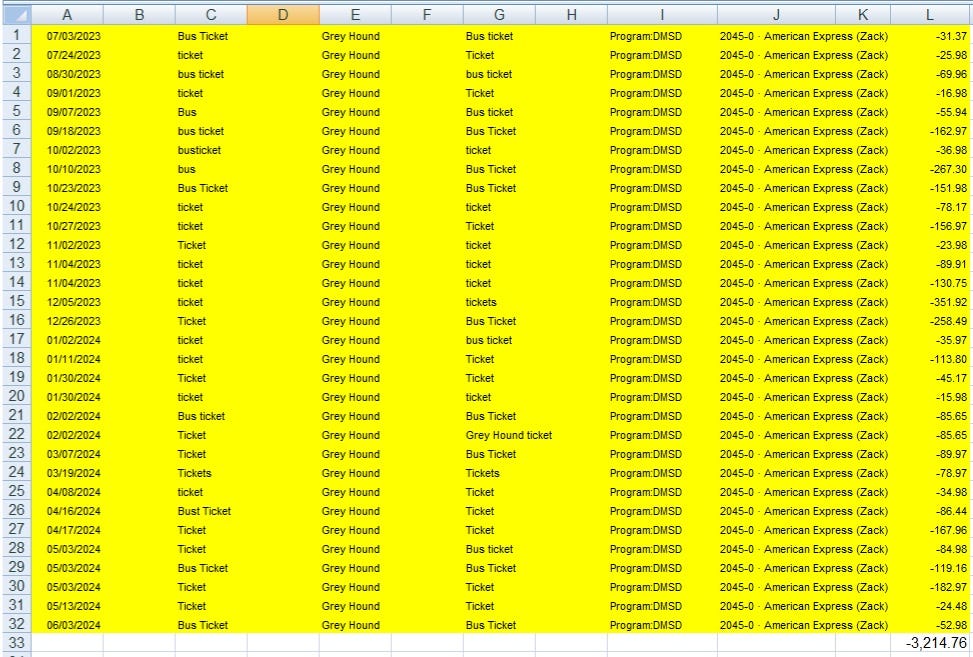This screenshot has width=973, height=657.
Task: Click date cell 09/18/2023
Action: [67, 131]
